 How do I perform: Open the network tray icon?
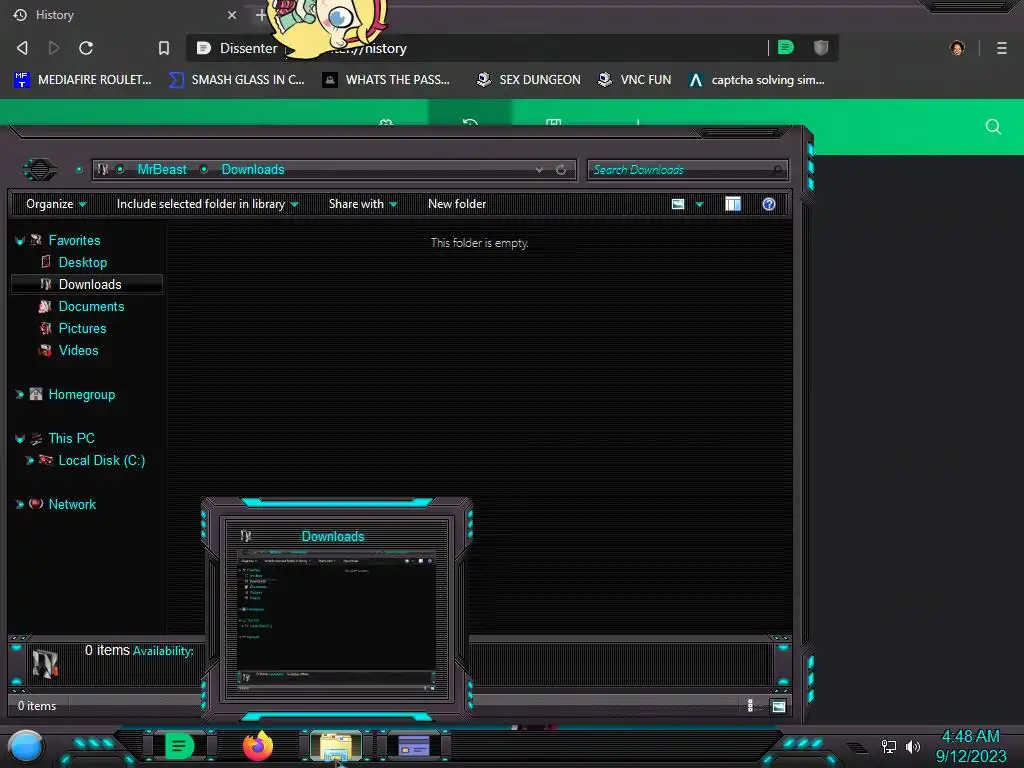[888, 746]
